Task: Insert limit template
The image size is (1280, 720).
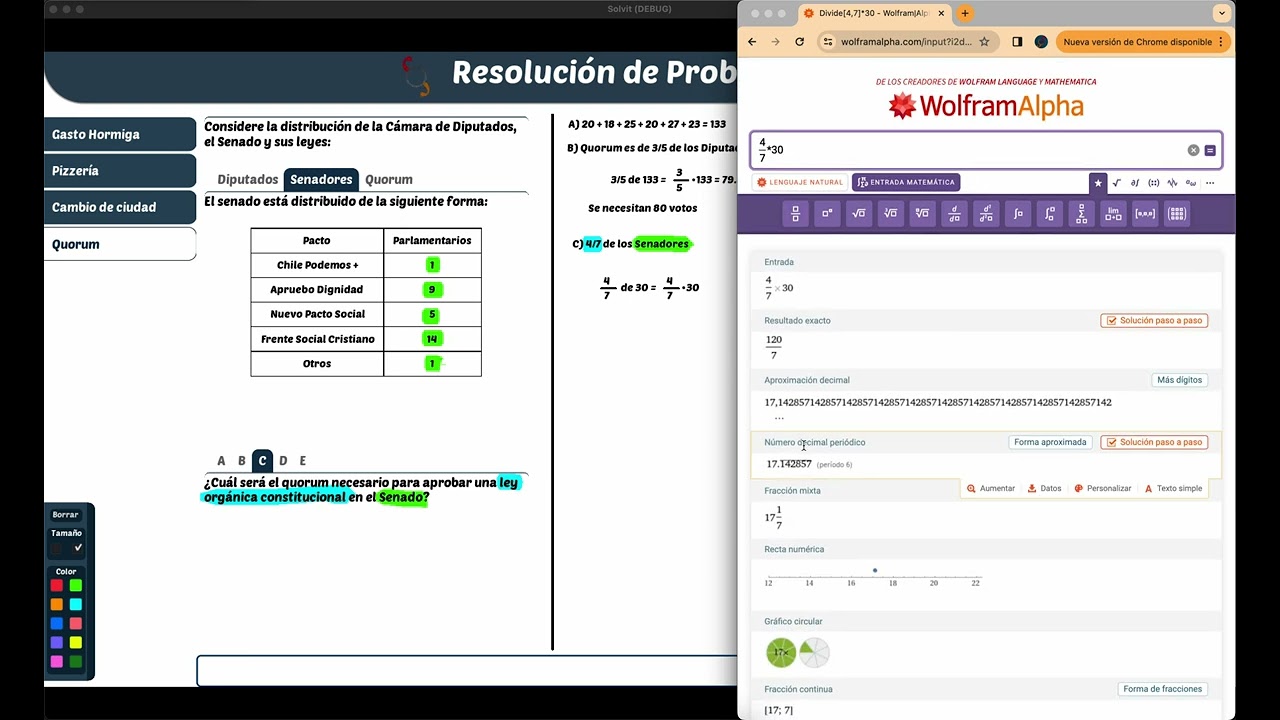Action: [x=1113, y=213]
